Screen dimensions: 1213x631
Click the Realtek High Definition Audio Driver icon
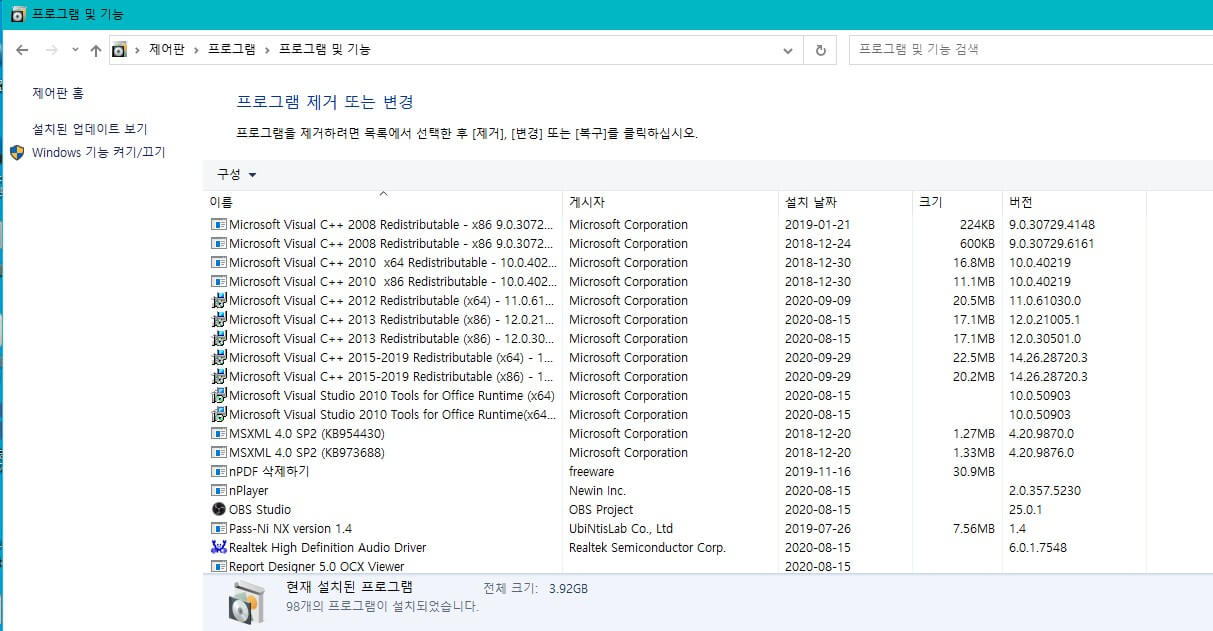pyautogui.click(x=219, y=547)
